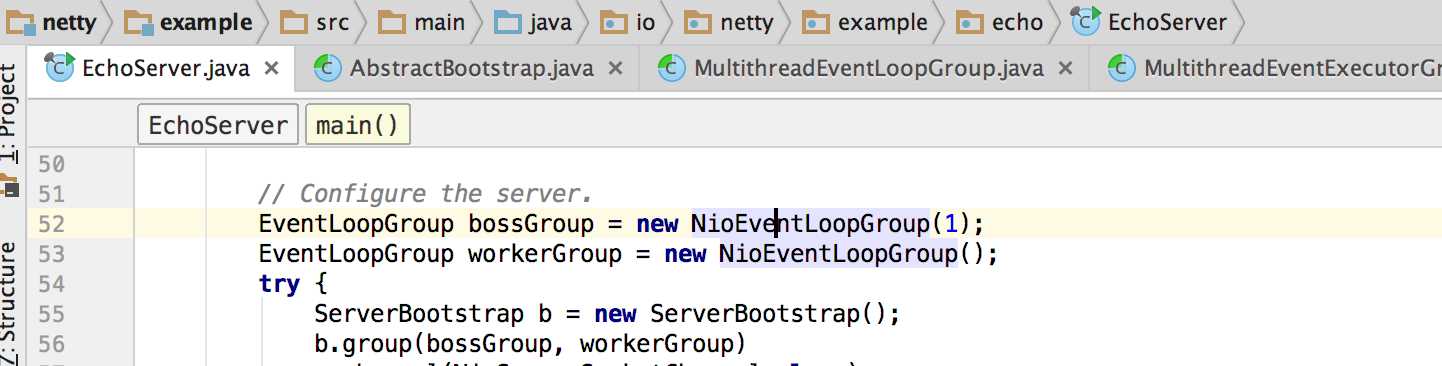Close the AbstractBootstrap.java tab
The height and width of the screenshot is (366, 1442).
(615, 69)
